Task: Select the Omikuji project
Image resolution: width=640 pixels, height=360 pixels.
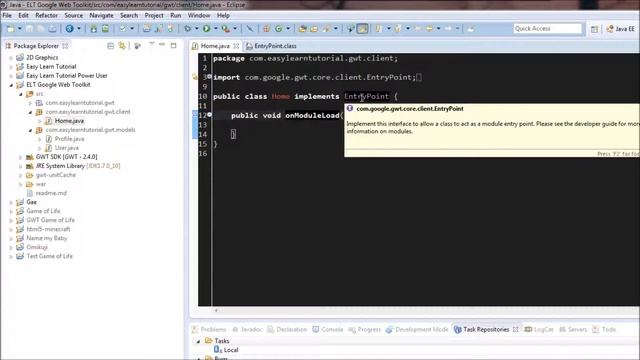Action: coord(37,247)
